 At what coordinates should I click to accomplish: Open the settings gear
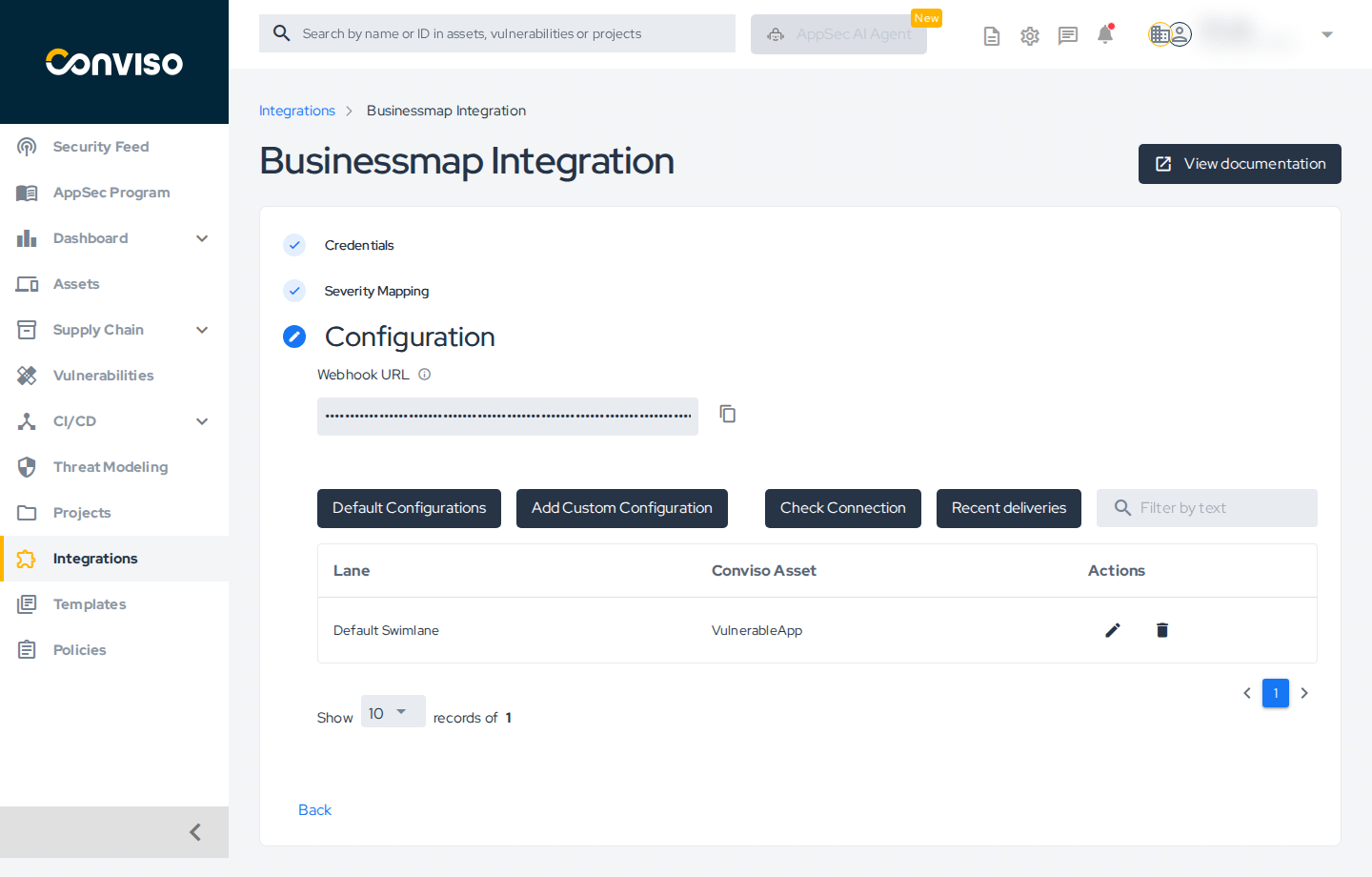(x=1029, y=35)
